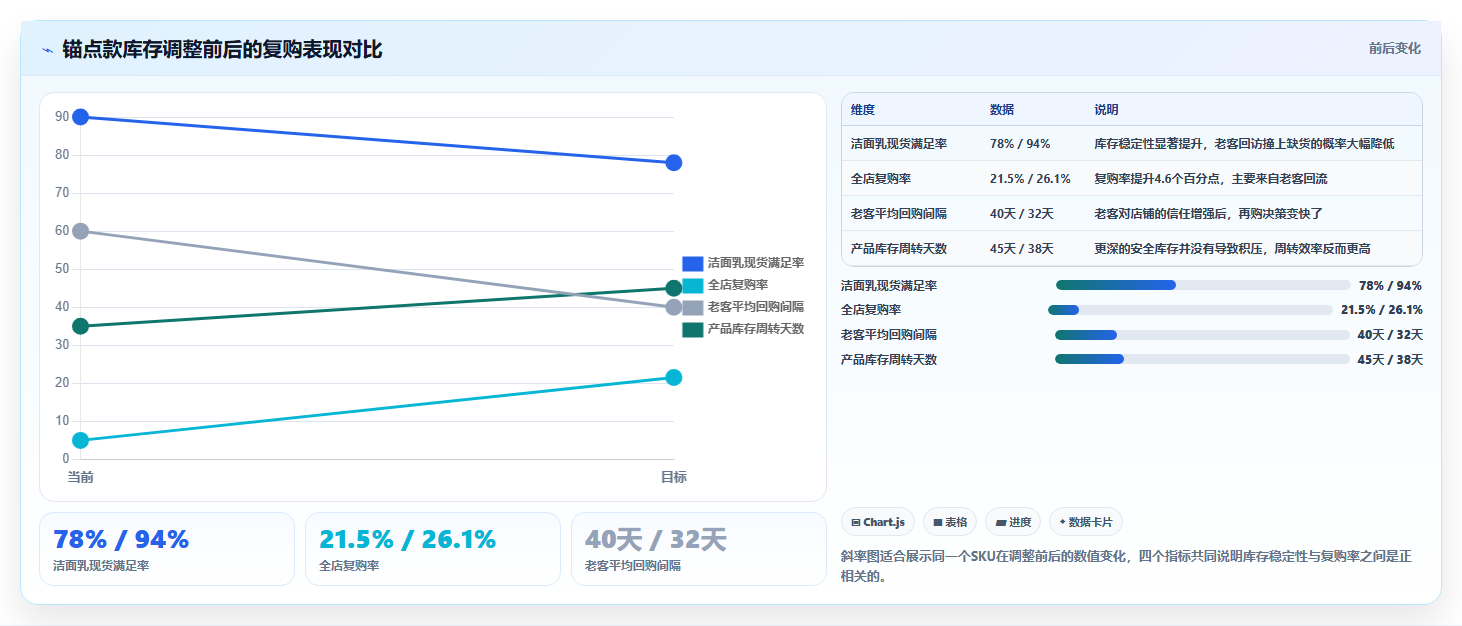Select the cyan data point at 当前
Screen dimensions: 1462x626
coord(81,440)
